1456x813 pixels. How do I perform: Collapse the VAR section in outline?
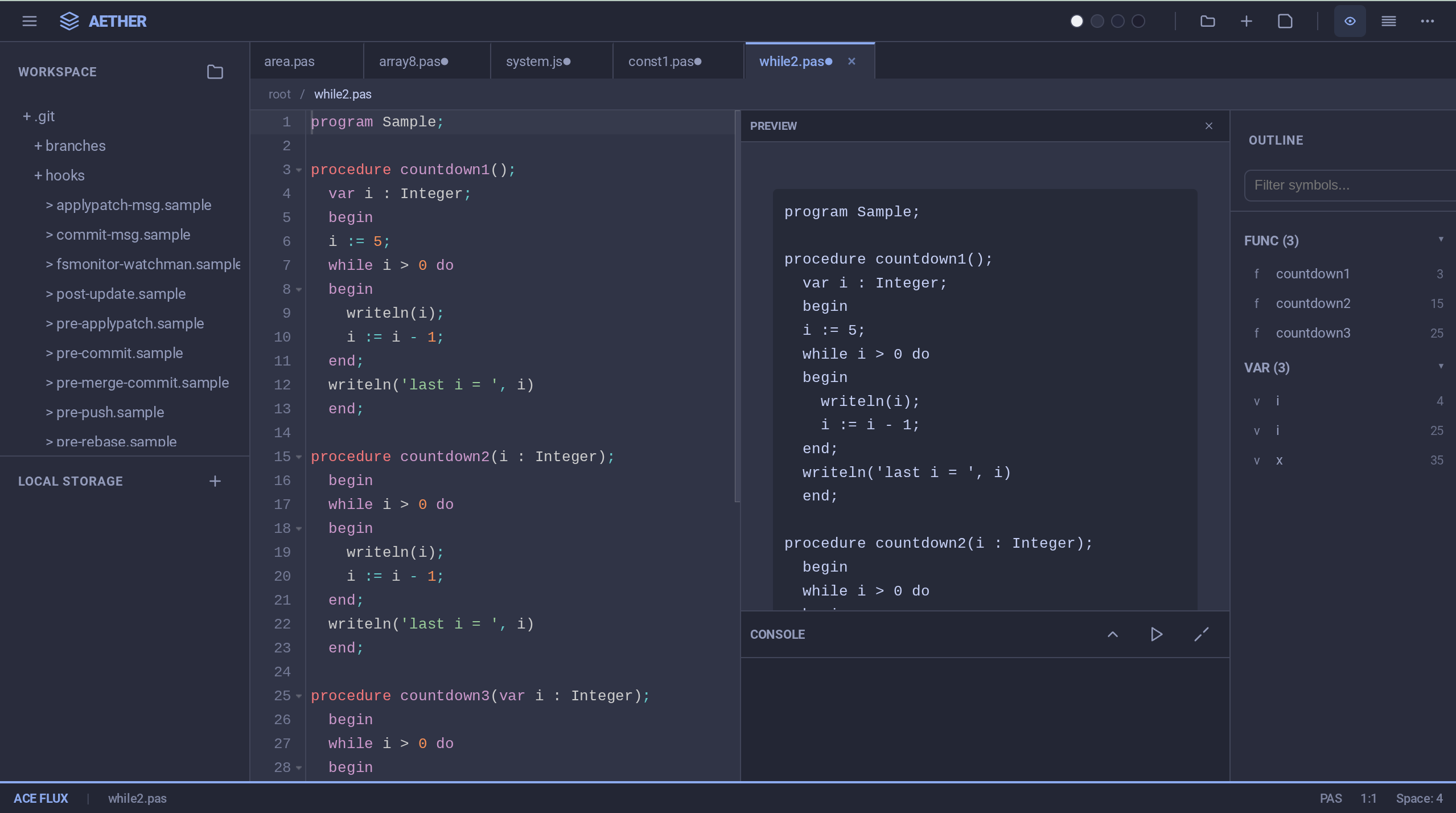click(1441, 367)
